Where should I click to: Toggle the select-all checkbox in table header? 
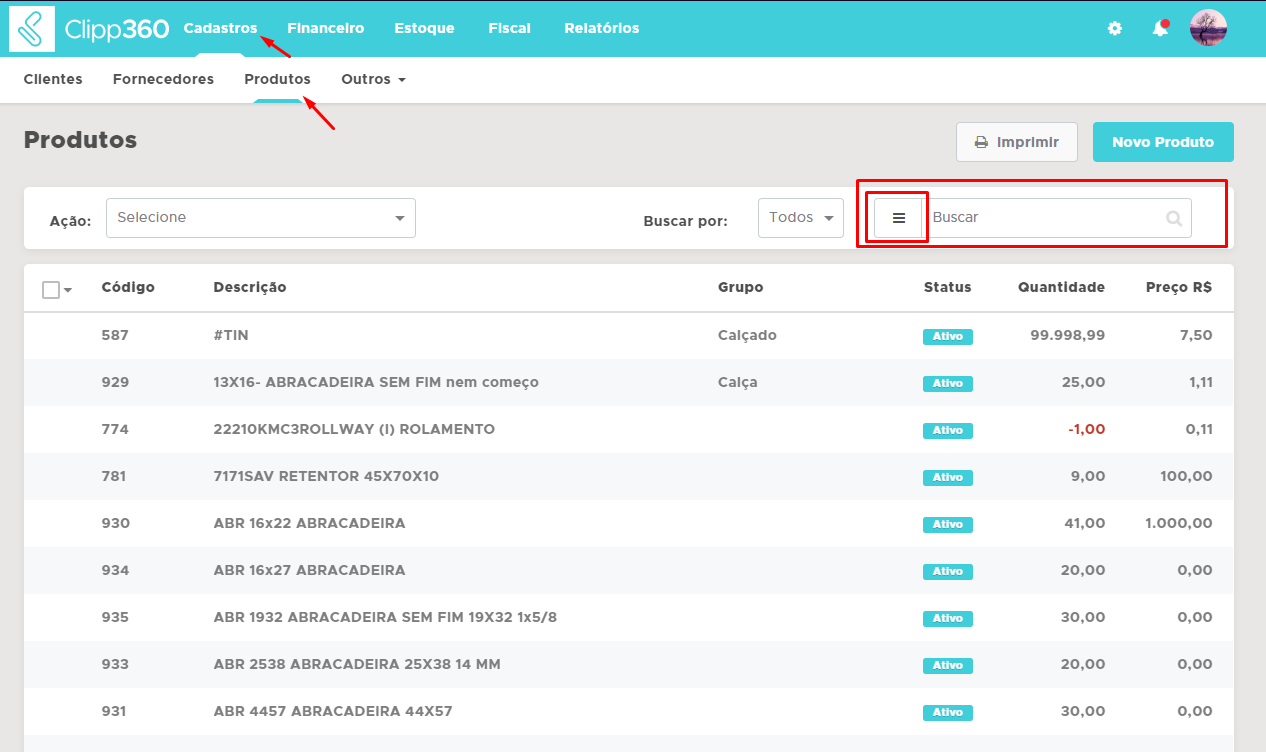(51, 290)
